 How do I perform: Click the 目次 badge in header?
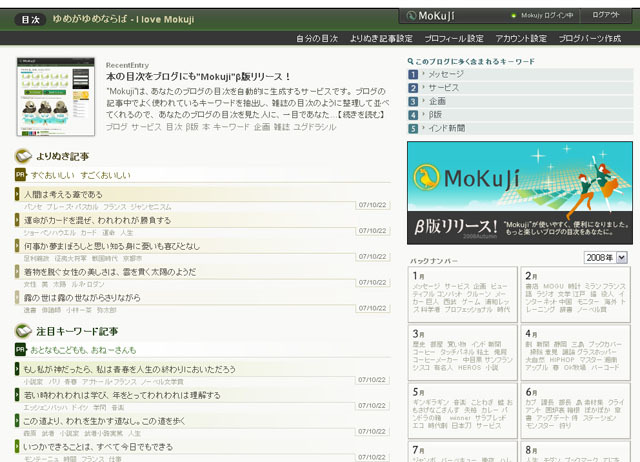pos(31,19)
